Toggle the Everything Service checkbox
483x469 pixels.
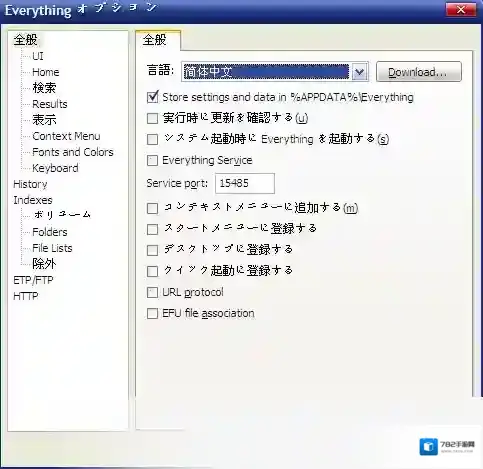point(153,161)
